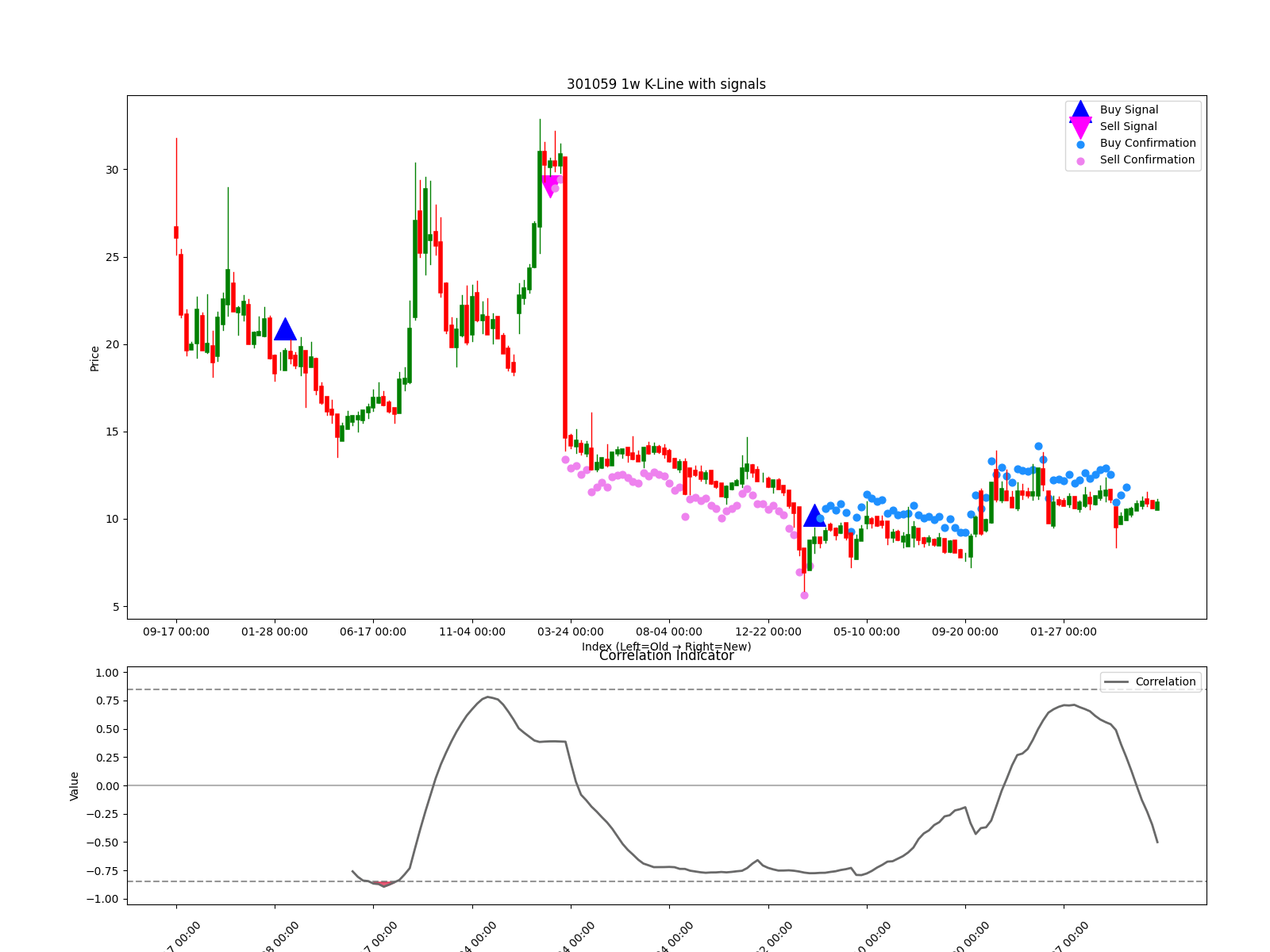Image resolution: width=1270 pixels, height=952 pixels.
Task: Click the highest buy confirmation dot near price 14
Action: 1038,447
